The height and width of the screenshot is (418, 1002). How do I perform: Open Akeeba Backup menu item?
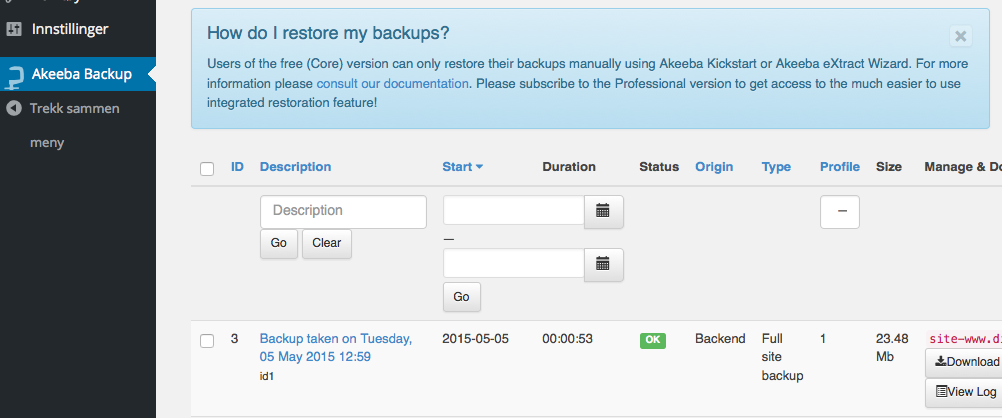pyautogui.click(x=82, y=74)
